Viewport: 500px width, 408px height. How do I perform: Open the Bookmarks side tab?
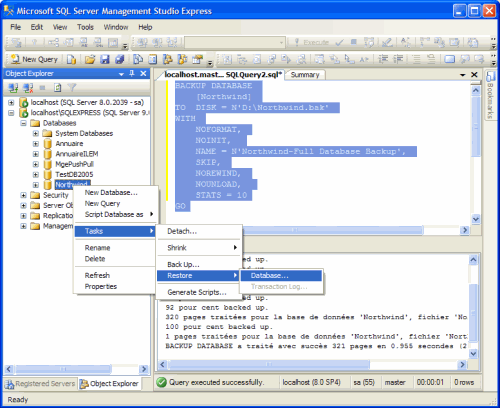[x=490, y=95]
